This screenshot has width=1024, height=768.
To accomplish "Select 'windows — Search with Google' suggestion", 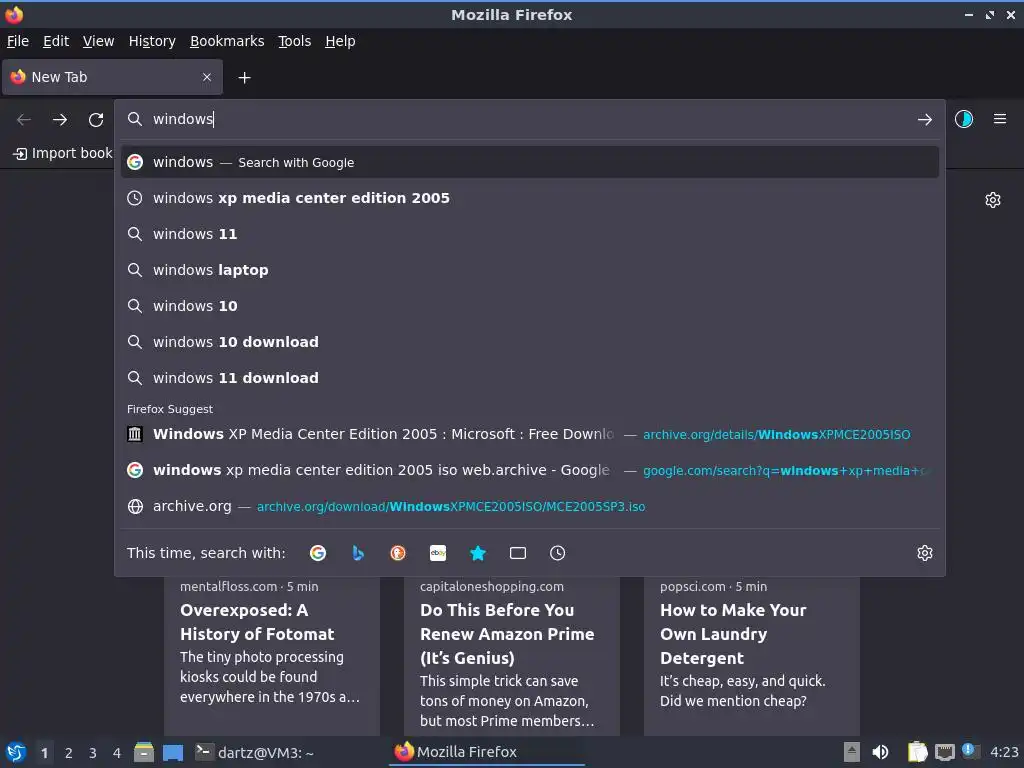I will [530, 162].
